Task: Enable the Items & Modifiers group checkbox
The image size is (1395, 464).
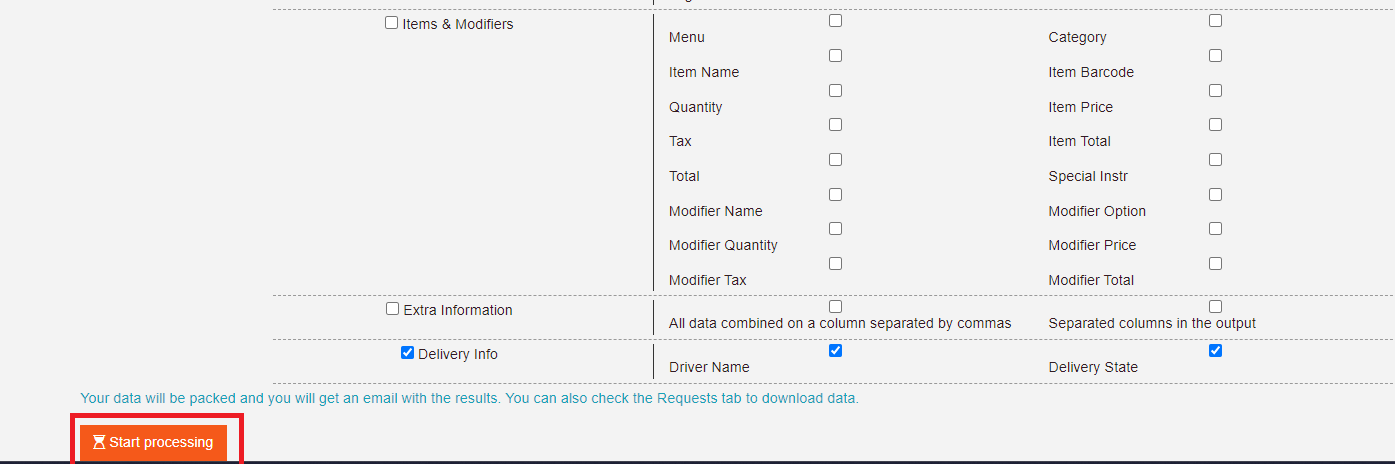Action: point(391,22)
